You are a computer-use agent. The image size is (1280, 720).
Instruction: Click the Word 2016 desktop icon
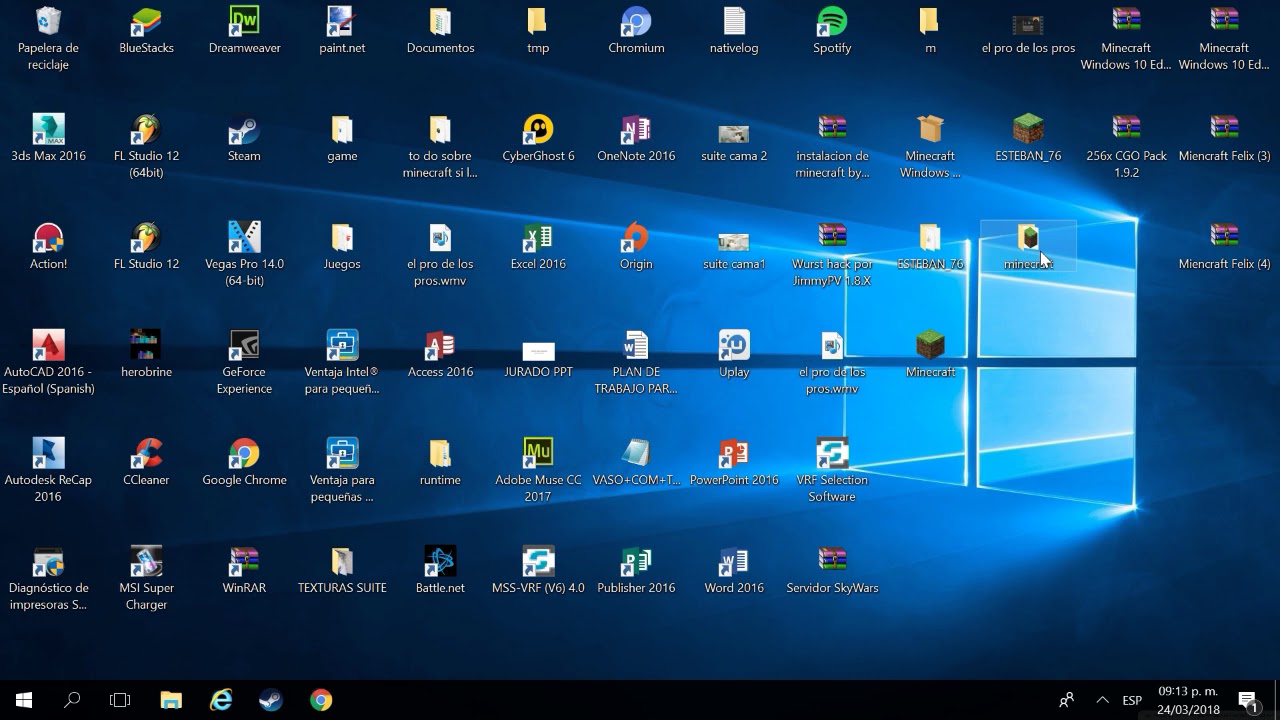734,570
